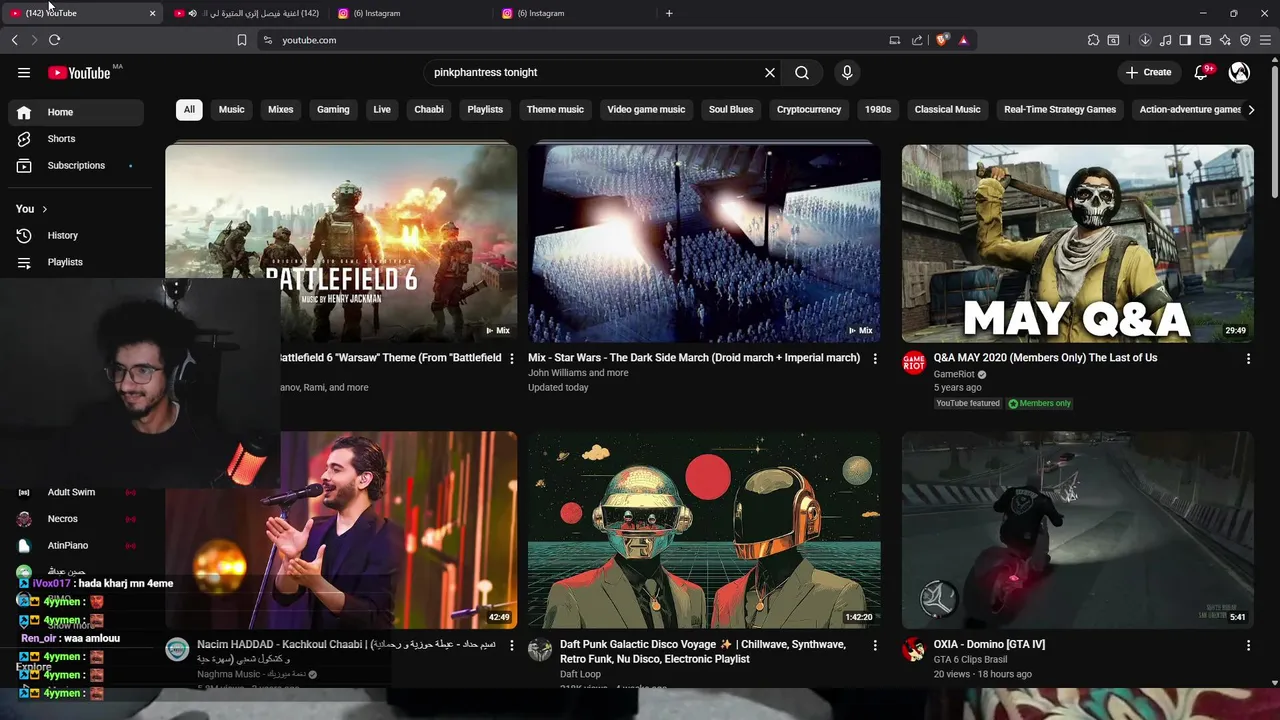
Task: Bookmark this page via bookmark icon
Action: [x=242, y=40]
